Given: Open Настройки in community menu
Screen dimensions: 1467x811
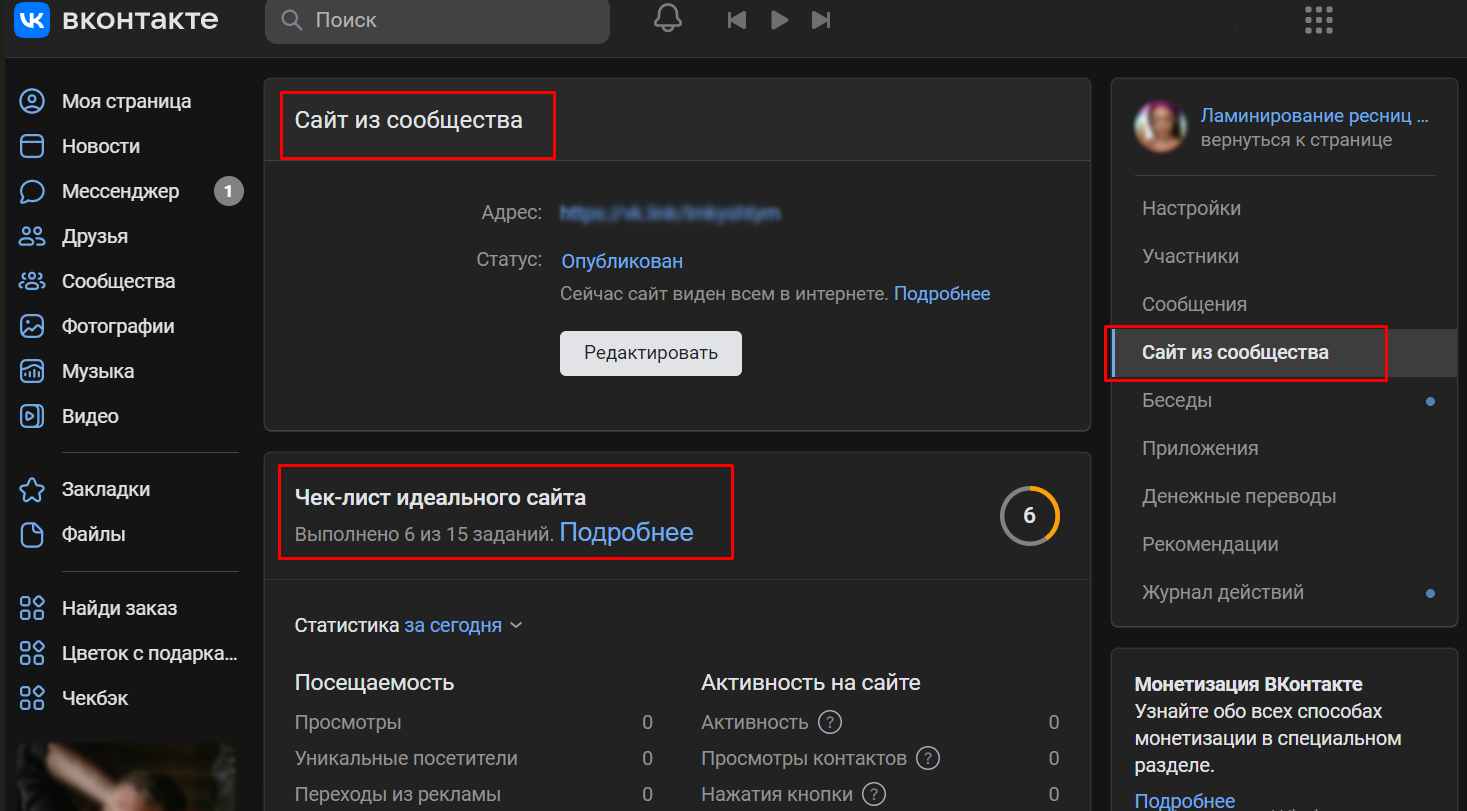Looking at the screenshot, I should [x=1284, y=208].
